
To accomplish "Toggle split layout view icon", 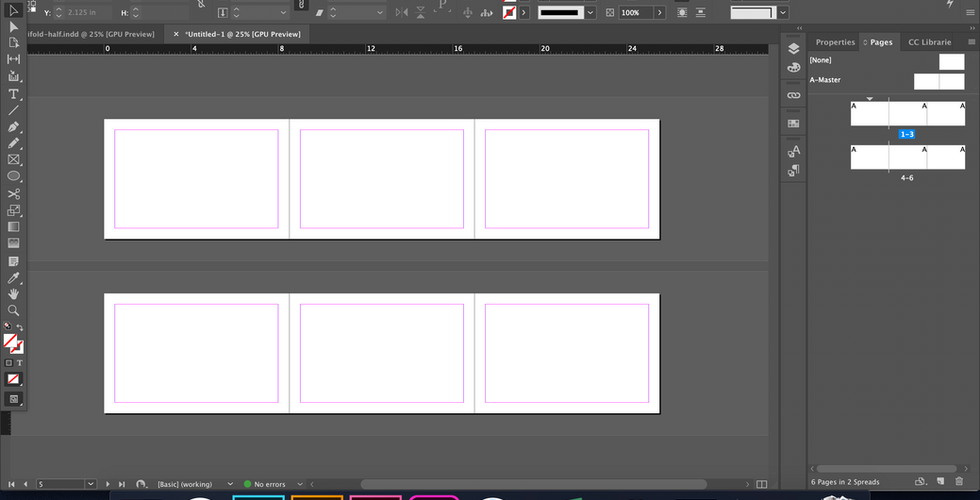I will point(761,484).
